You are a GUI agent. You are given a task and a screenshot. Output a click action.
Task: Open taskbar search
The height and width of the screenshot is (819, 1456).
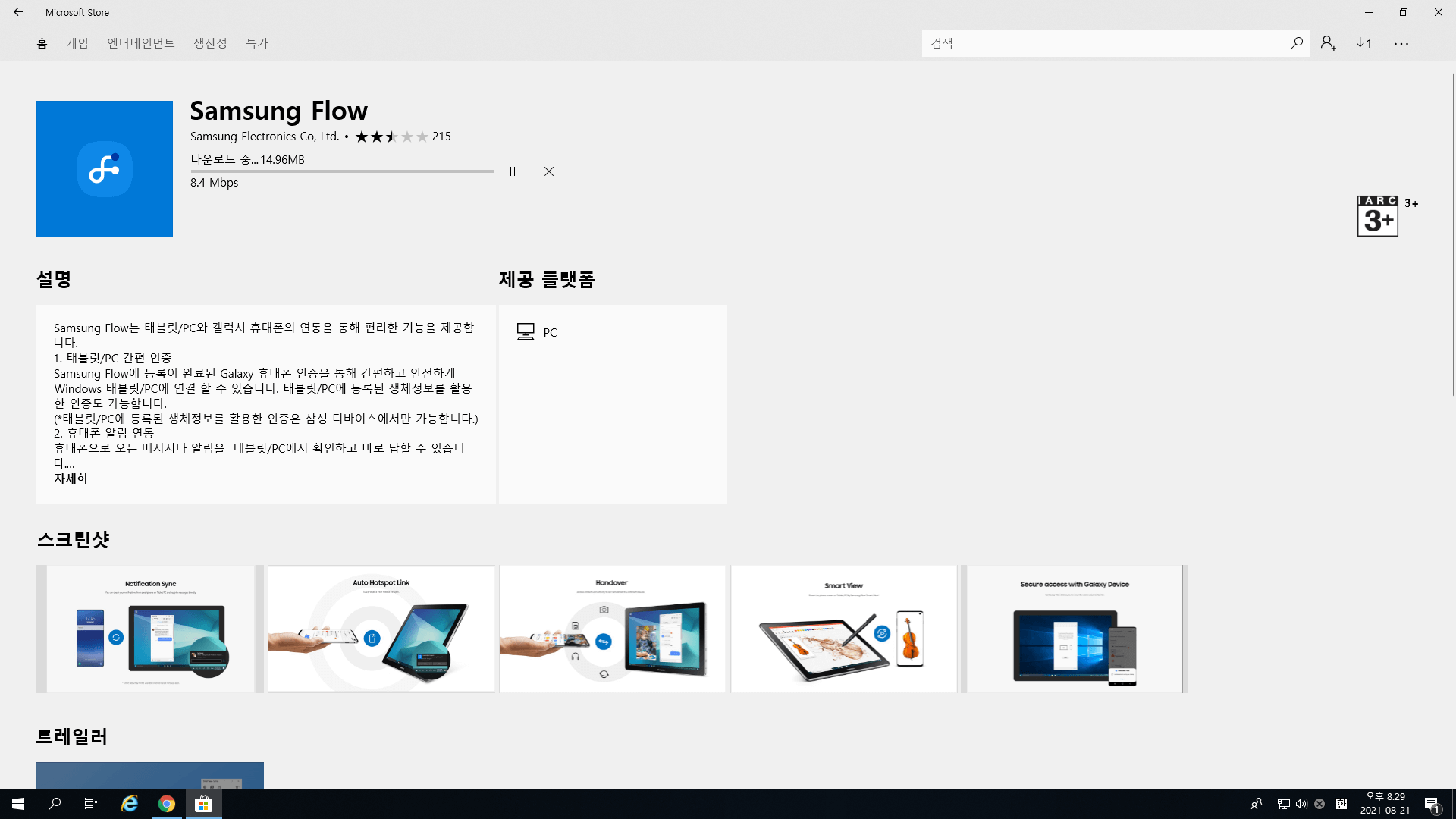pos(55,804)
